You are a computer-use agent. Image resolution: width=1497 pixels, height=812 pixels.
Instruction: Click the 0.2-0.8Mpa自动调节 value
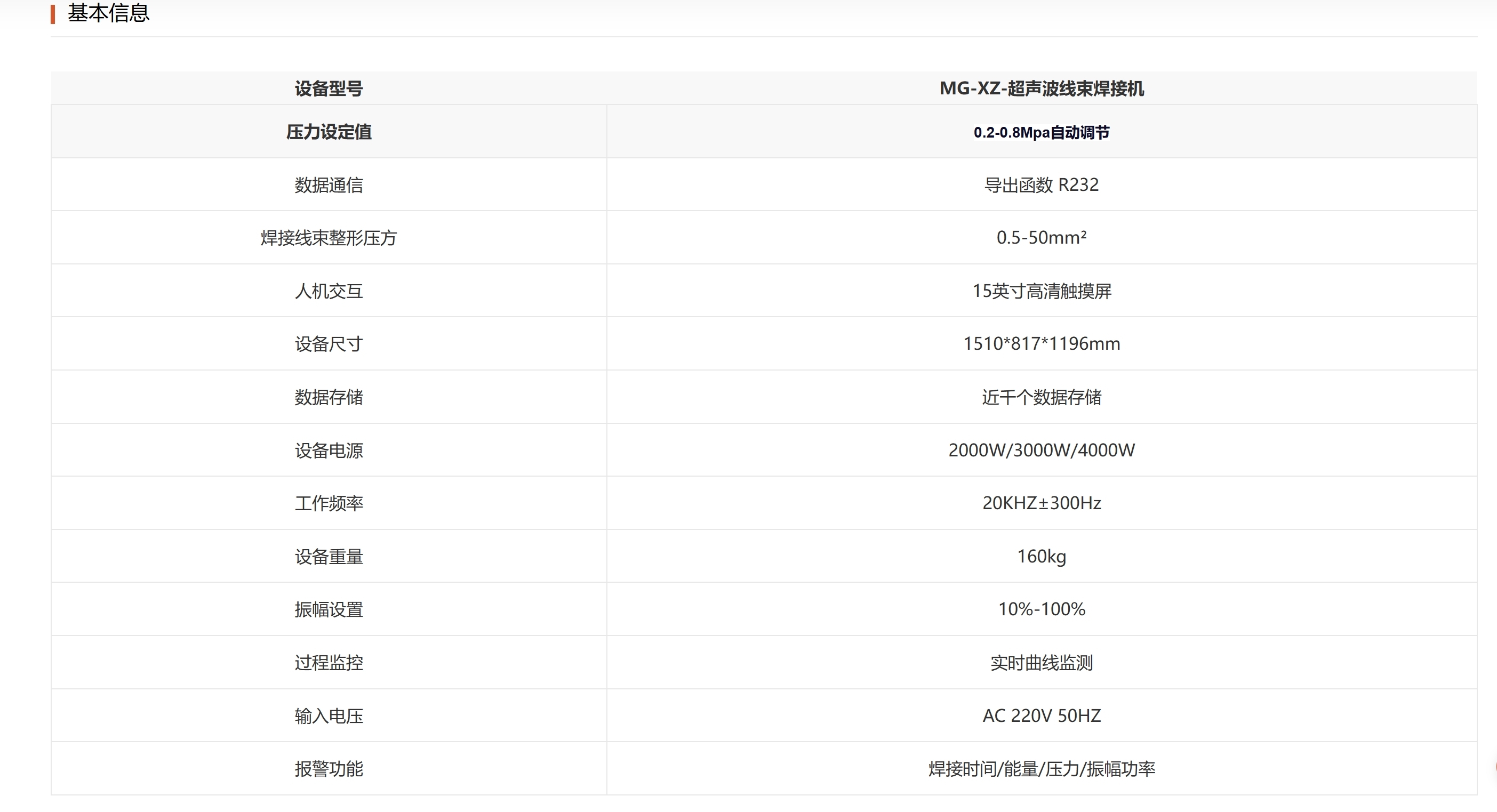[x=1042, y=132]
